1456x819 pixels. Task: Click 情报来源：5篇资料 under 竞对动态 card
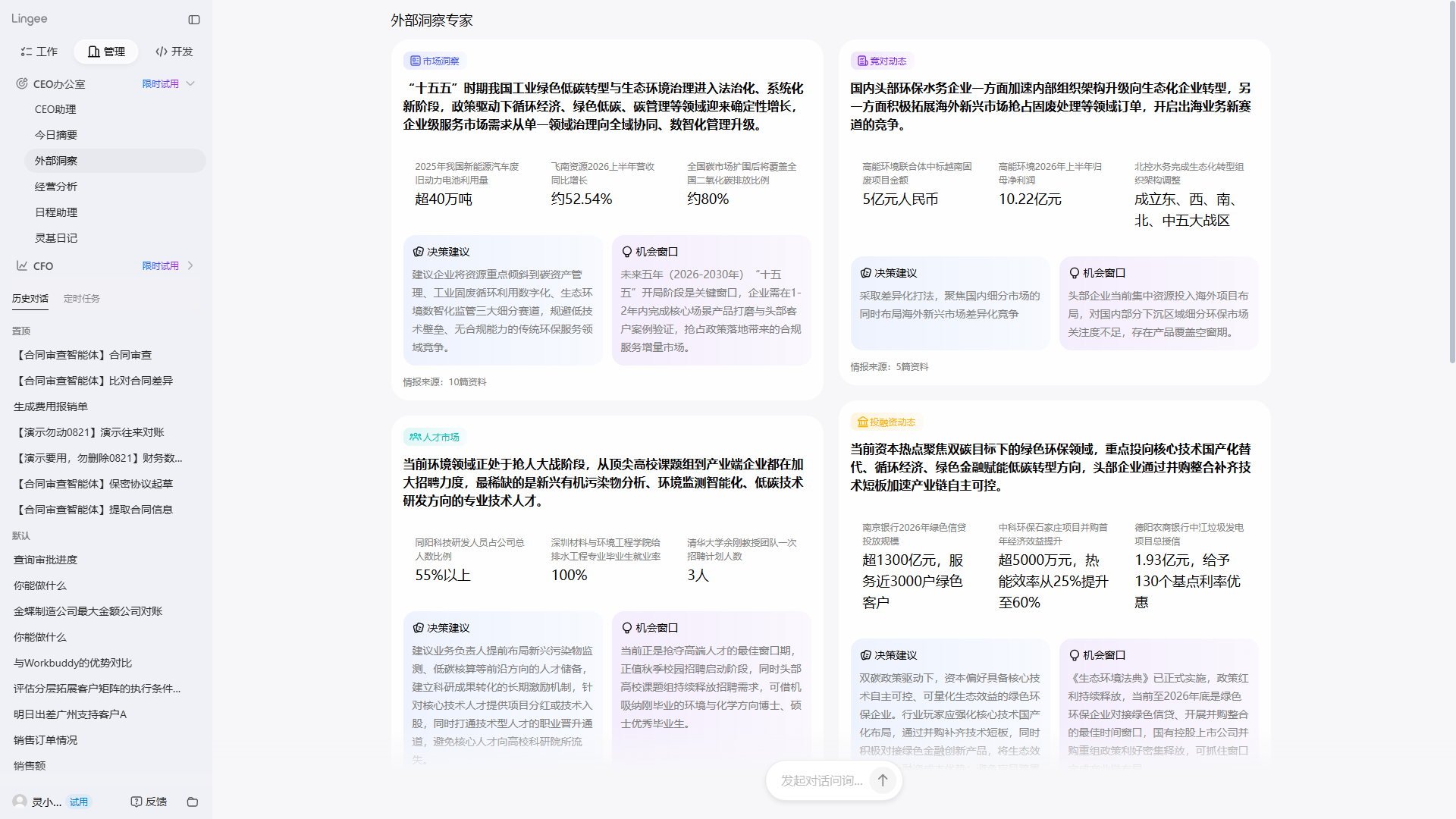(x=889, y=367)
